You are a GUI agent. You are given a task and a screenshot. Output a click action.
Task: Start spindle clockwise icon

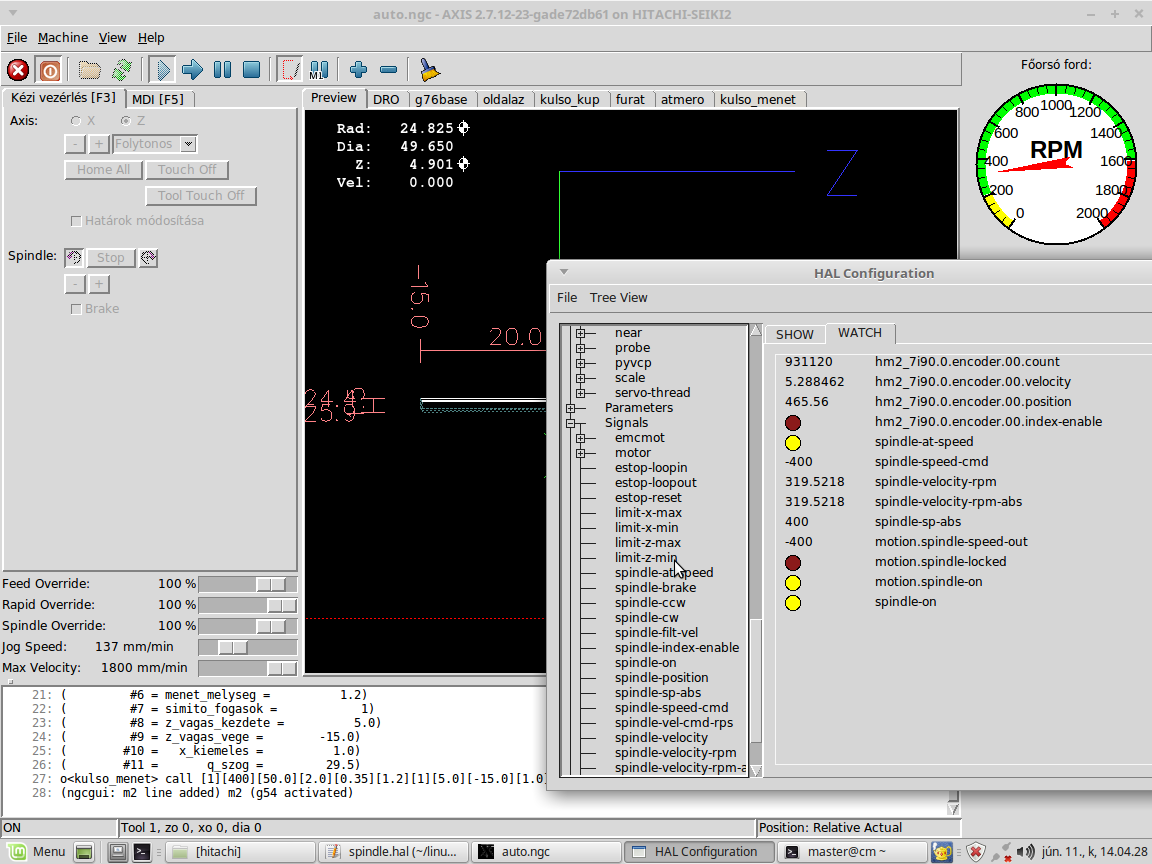148,257
